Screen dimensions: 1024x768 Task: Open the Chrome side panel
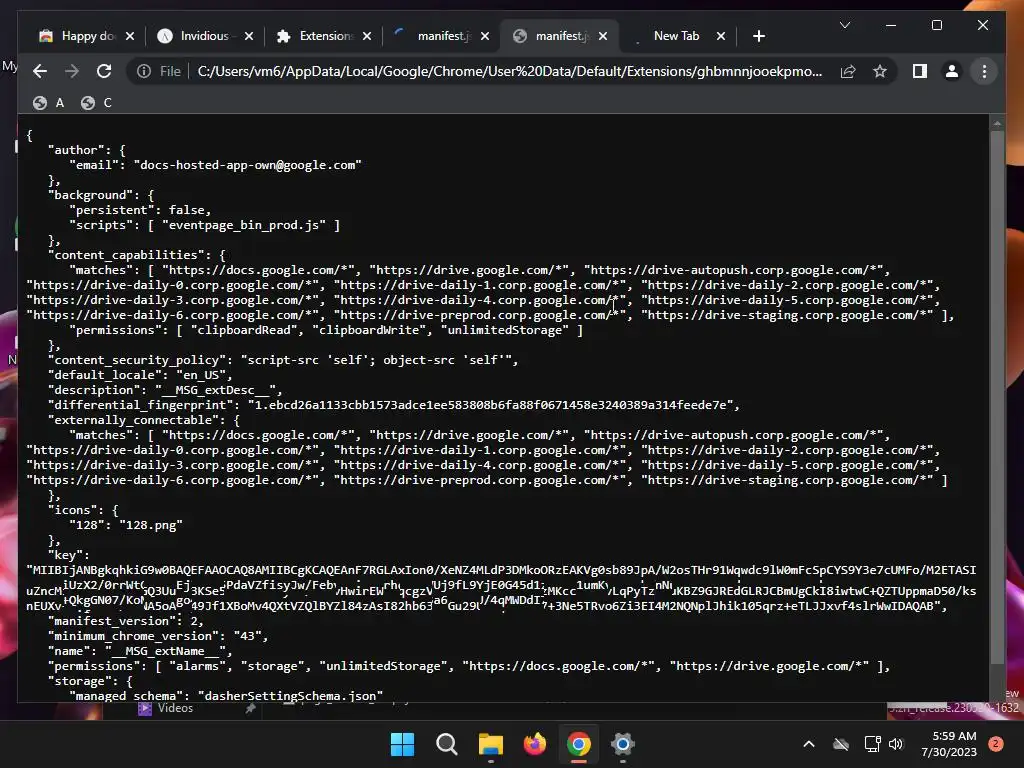920,71
